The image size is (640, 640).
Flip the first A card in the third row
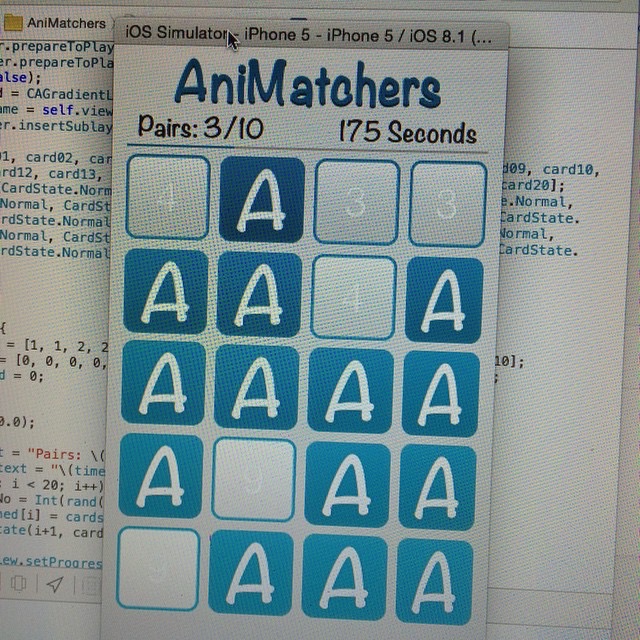[x=163, y=383]
